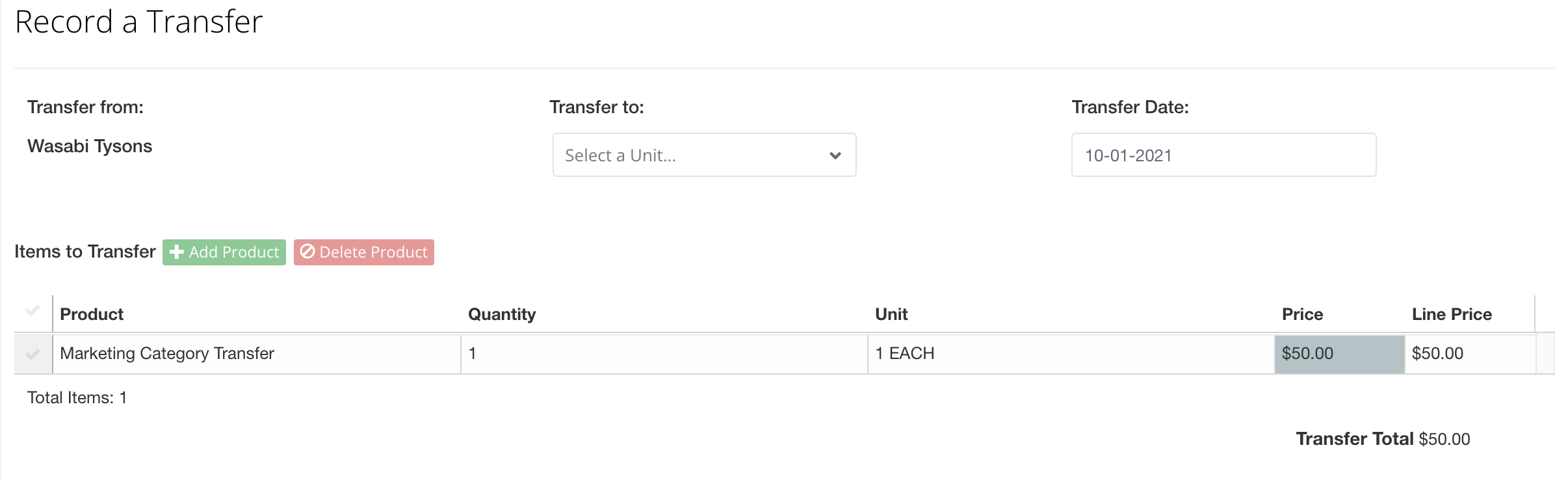Click the Price column header
This screenshot has height=480, width=1568.
(1302, 314)
